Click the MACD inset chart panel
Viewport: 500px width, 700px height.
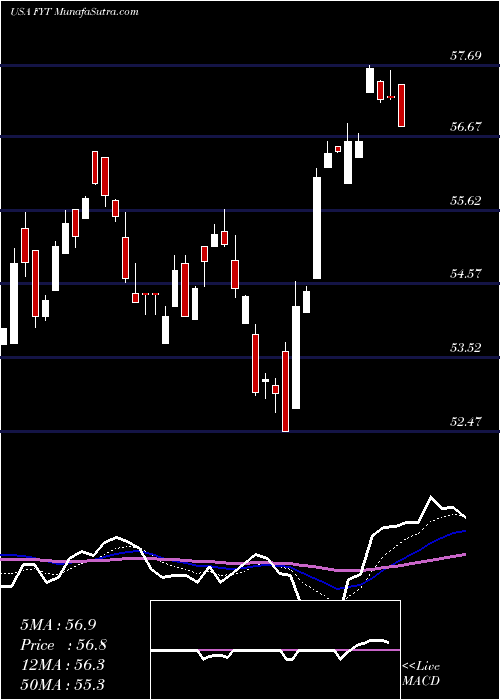click(275, 650)
